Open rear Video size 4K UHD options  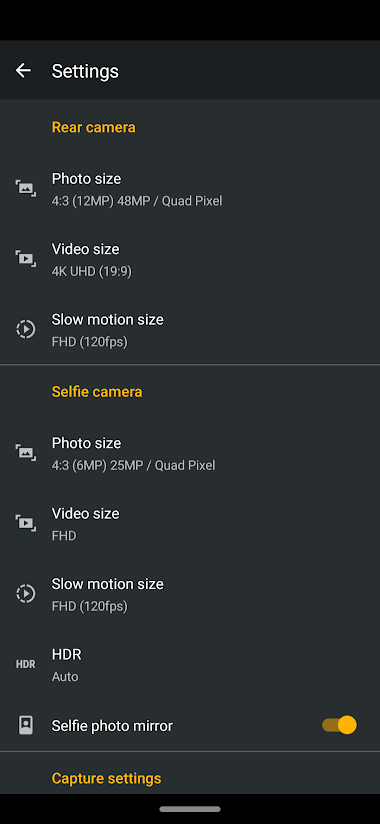pyautogui.click(x=190, y=260)
